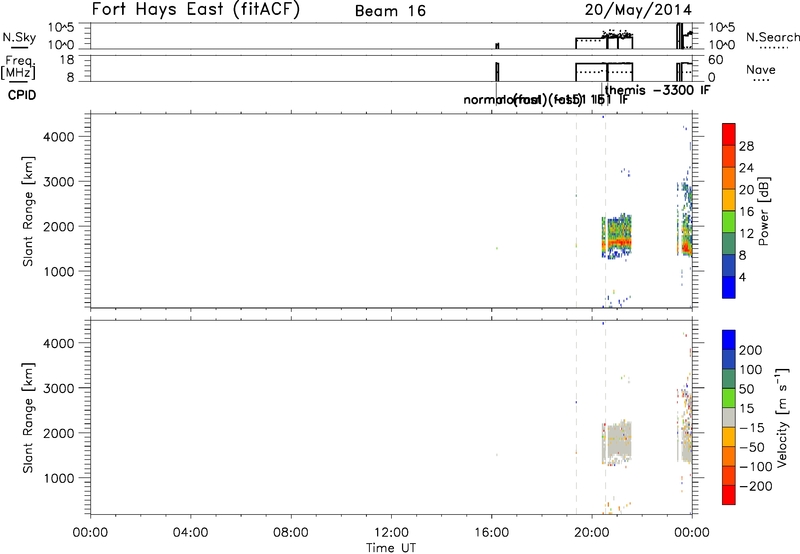Click the "12" Power colorbar tick label
Screen dimensions: 800x554
tap(746, 234)
